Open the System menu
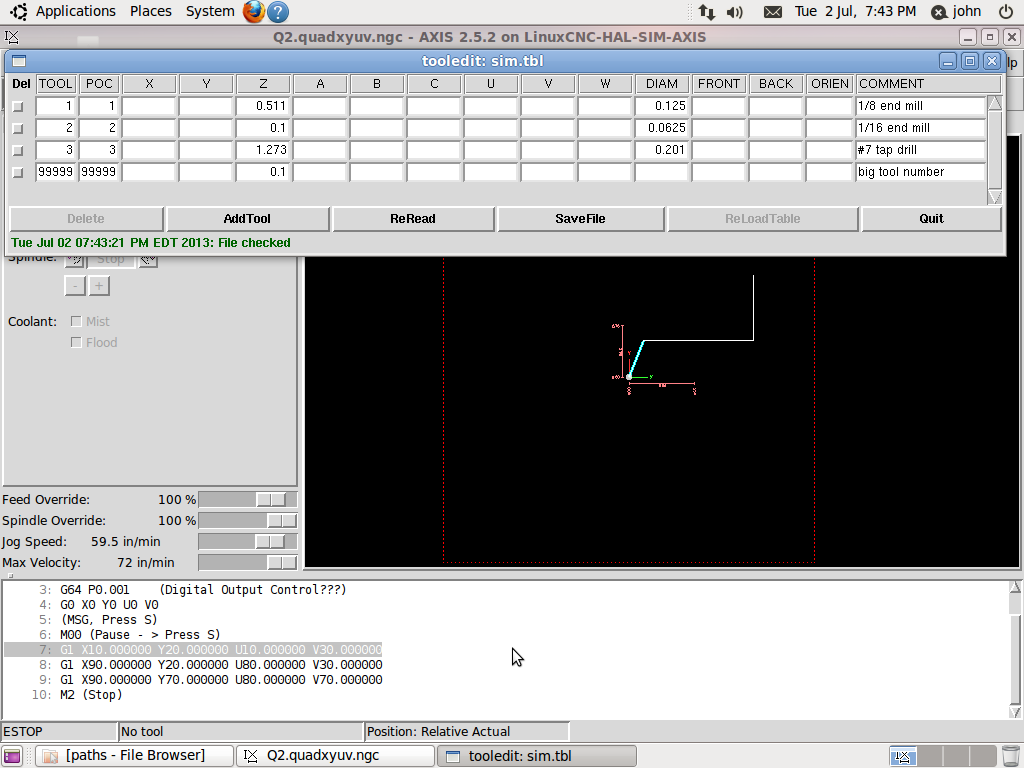 (210, 12)
